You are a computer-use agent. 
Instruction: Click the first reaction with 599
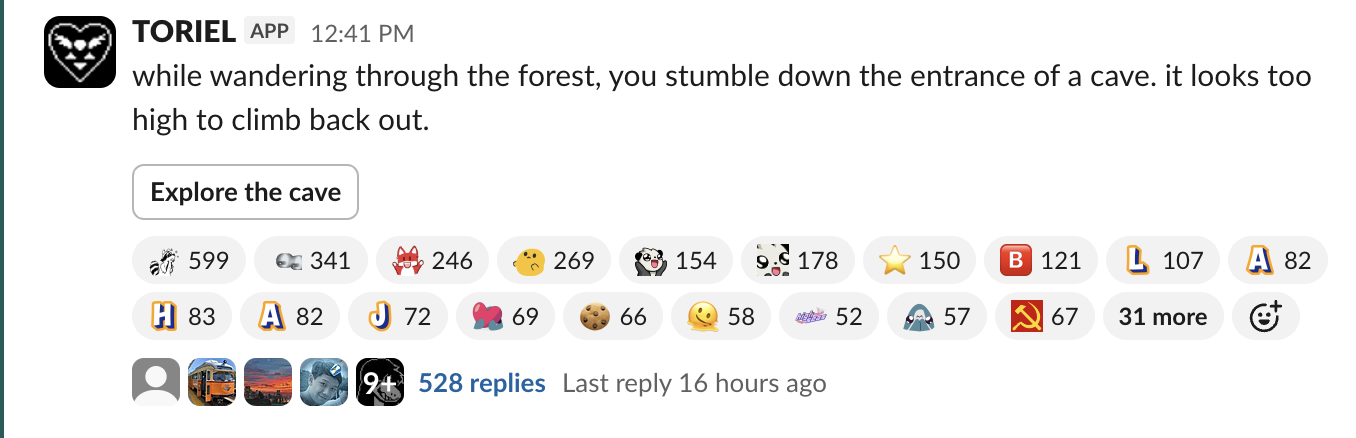[188, 261]
